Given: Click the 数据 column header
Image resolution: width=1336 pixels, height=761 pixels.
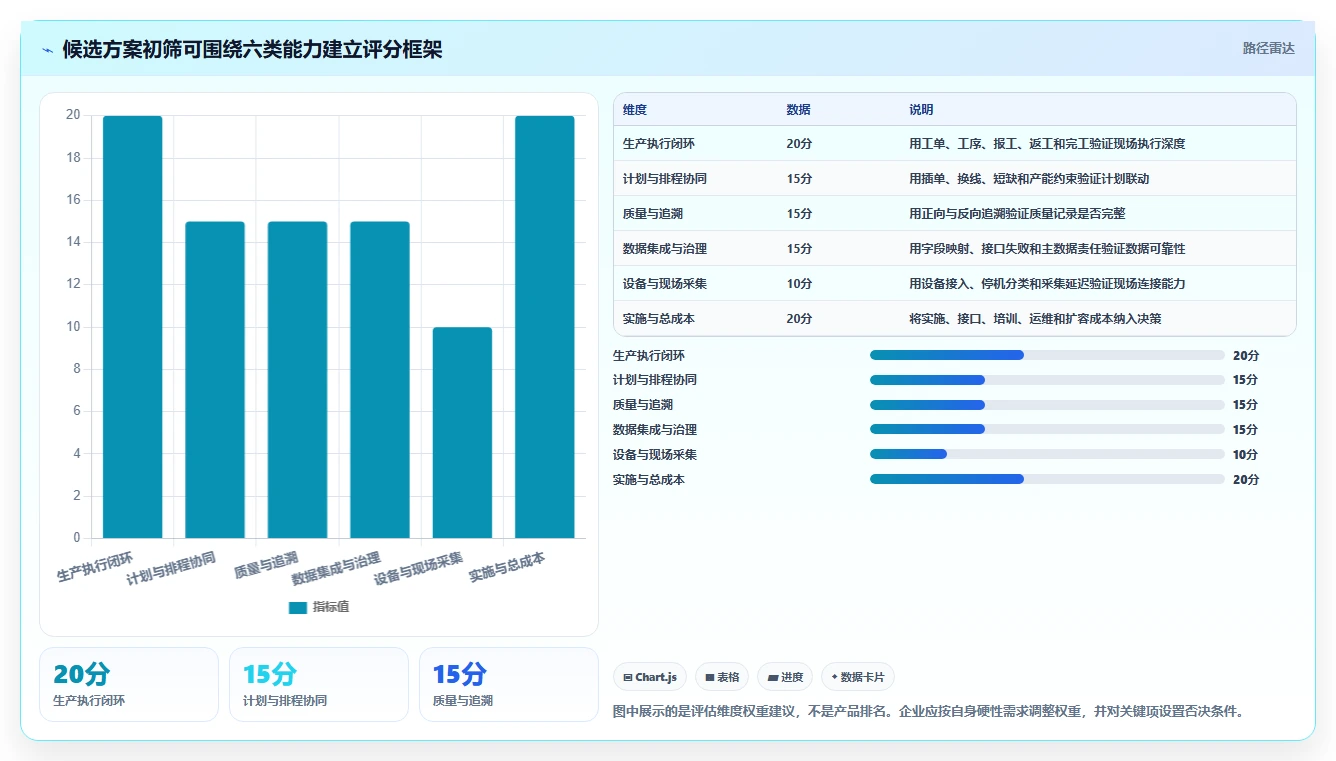Looking at the screenshot, I should coord(799,110).
